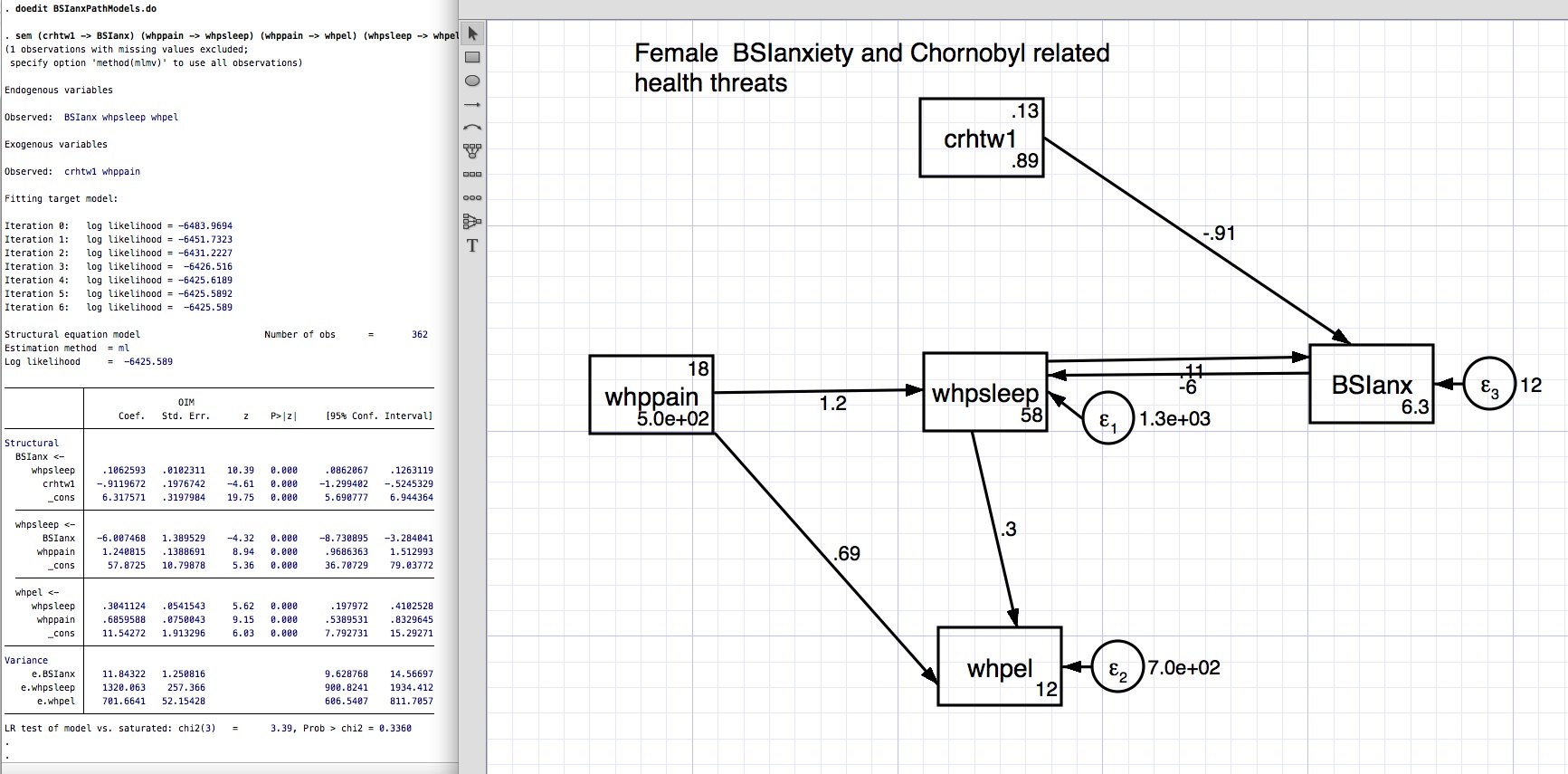Select the whpsleep variable box

coord(985,392)
